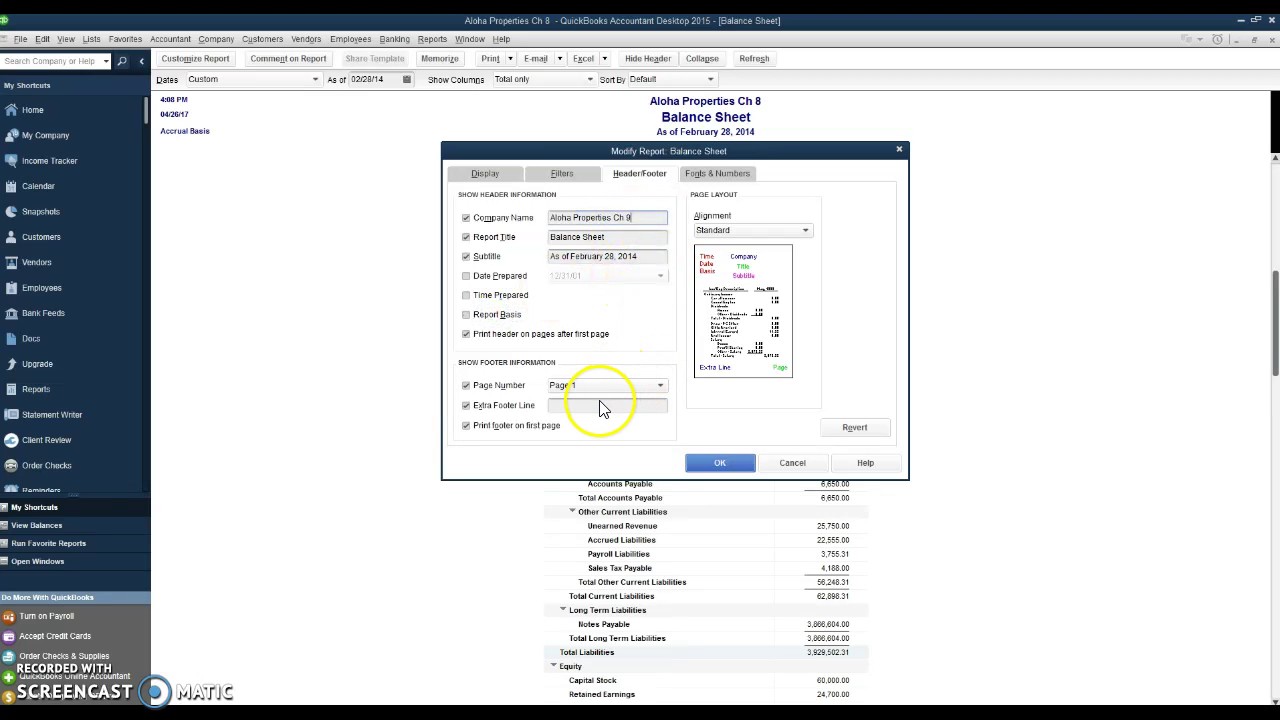
Task: Go to Customers in the sidebar
Action: 41,237
